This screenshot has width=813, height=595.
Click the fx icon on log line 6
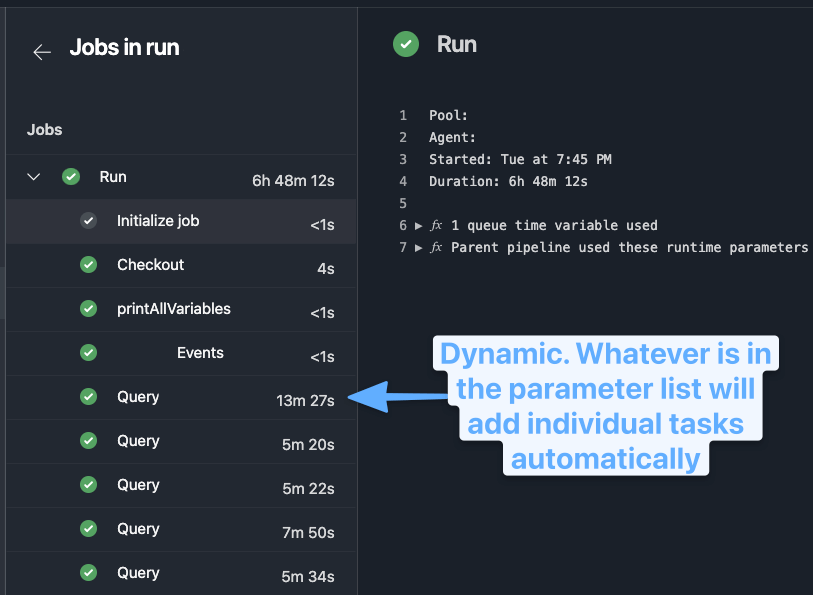pos(434,225)
